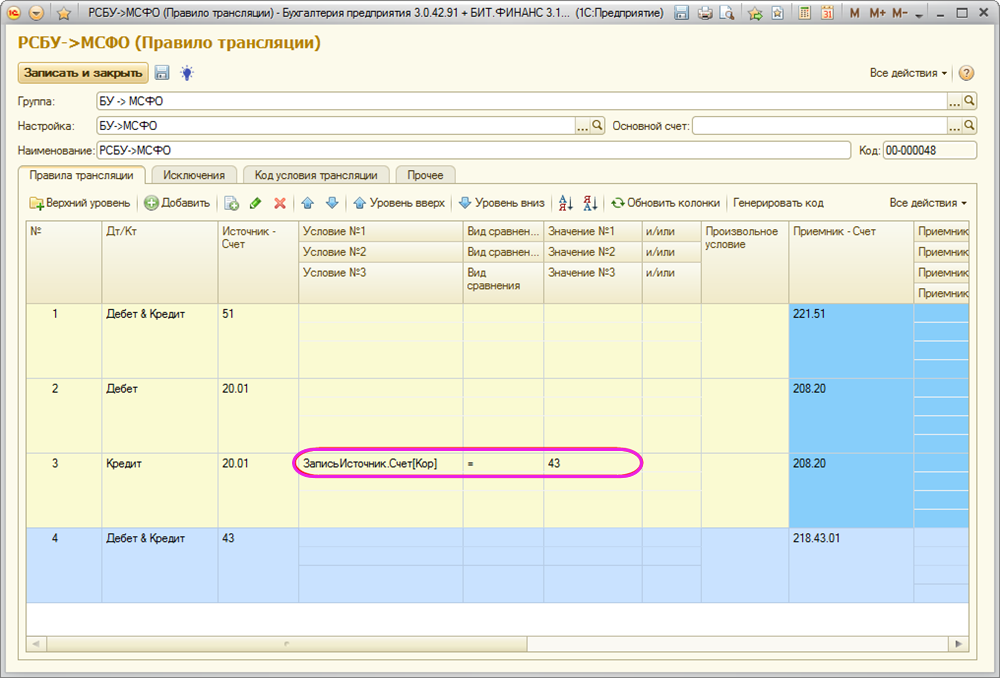Viewport: 1000px width, 678px height.
Task: Select source account cell 51 in row 1
Action: click(258, 341)
